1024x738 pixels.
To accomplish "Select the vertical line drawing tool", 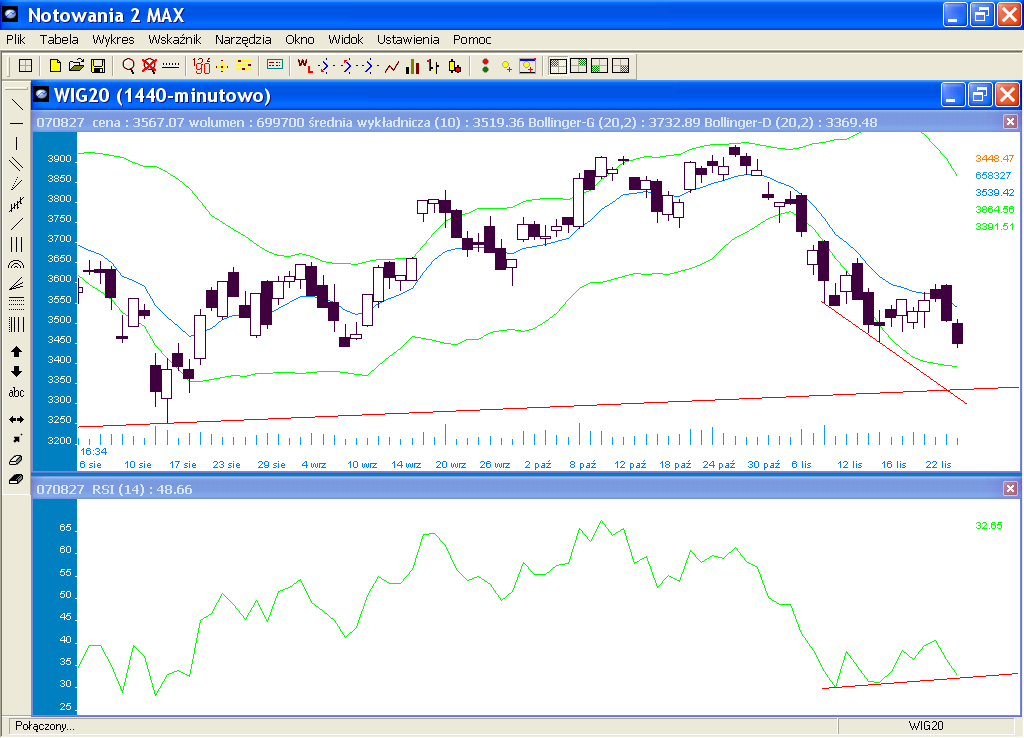I will tap(16, 144).
